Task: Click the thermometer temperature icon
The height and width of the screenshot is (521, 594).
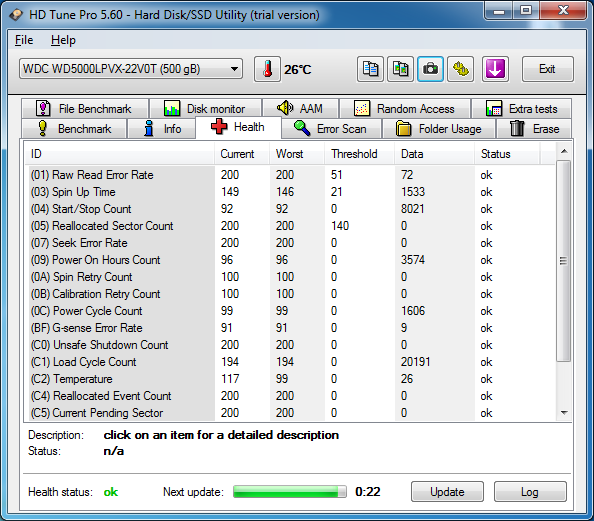Action: (x=267, y=69)
